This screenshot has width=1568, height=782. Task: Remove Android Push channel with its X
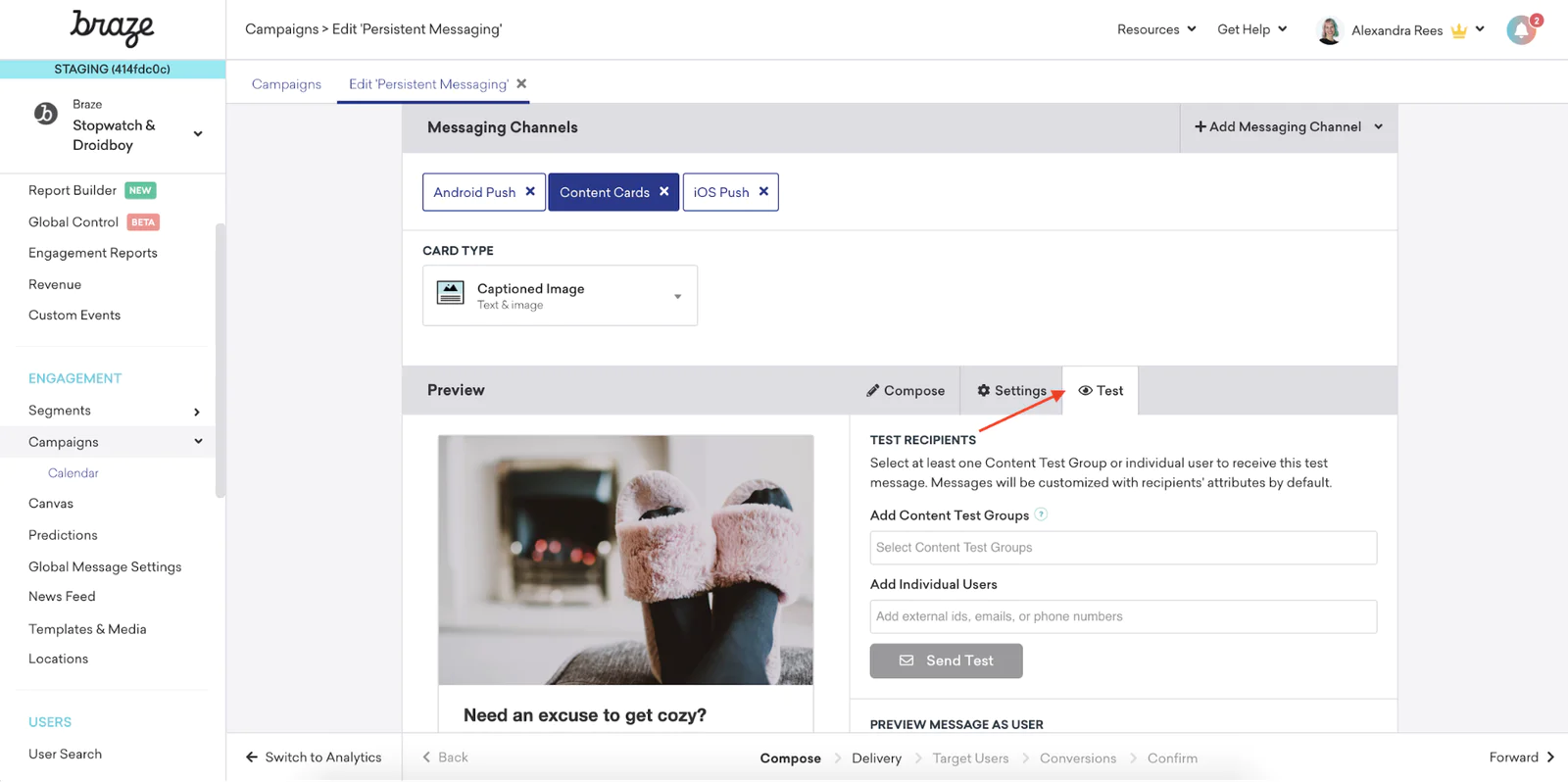(x=530, y=192)
